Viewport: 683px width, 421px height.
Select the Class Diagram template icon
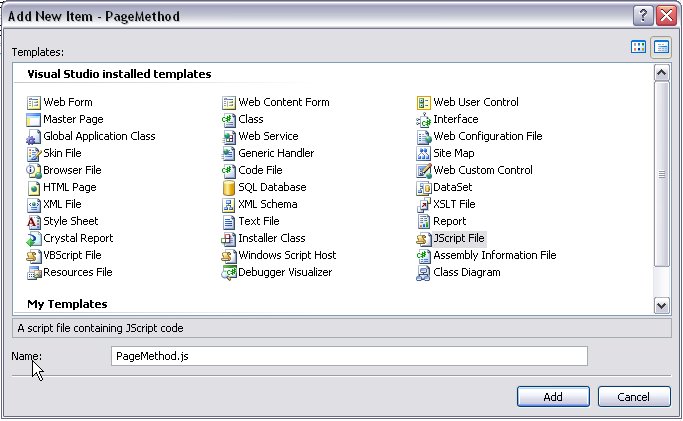[424, 272]
